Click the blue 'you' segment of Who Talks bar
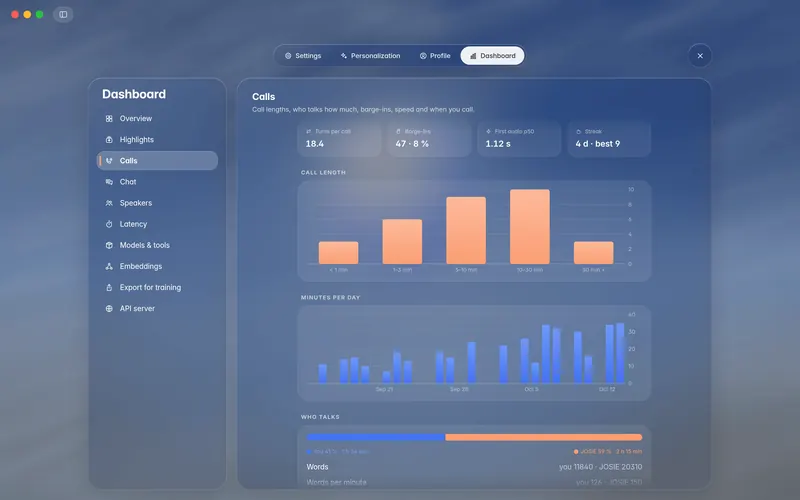Viewport: 800px width, 500px height. coord(376,437)
